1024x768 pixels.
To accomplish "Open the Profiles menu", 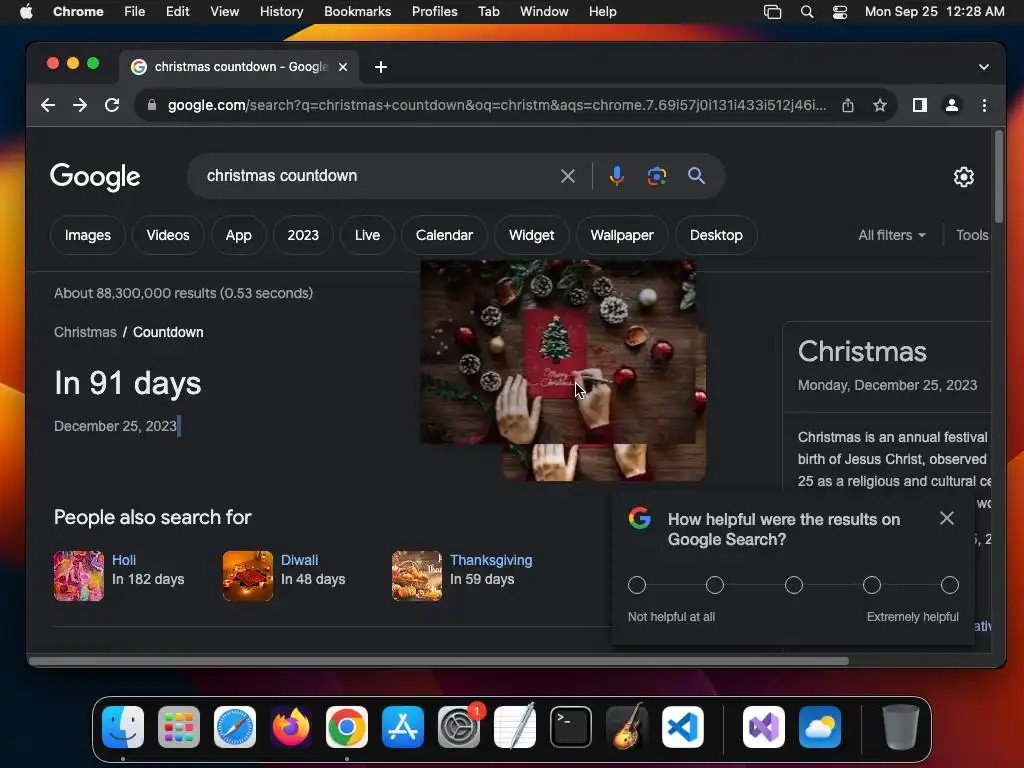I will pos(434,11).
